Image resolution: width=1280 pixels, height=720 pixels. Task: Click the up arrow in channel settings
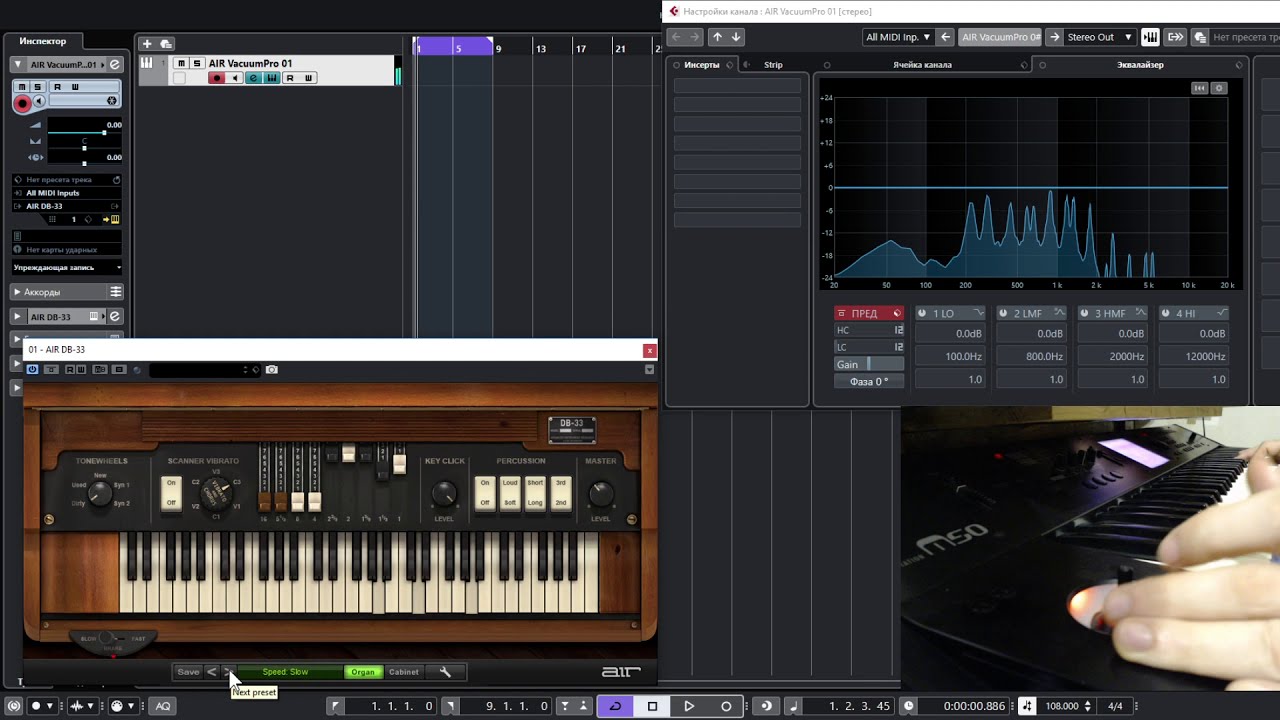coord(717,37)
